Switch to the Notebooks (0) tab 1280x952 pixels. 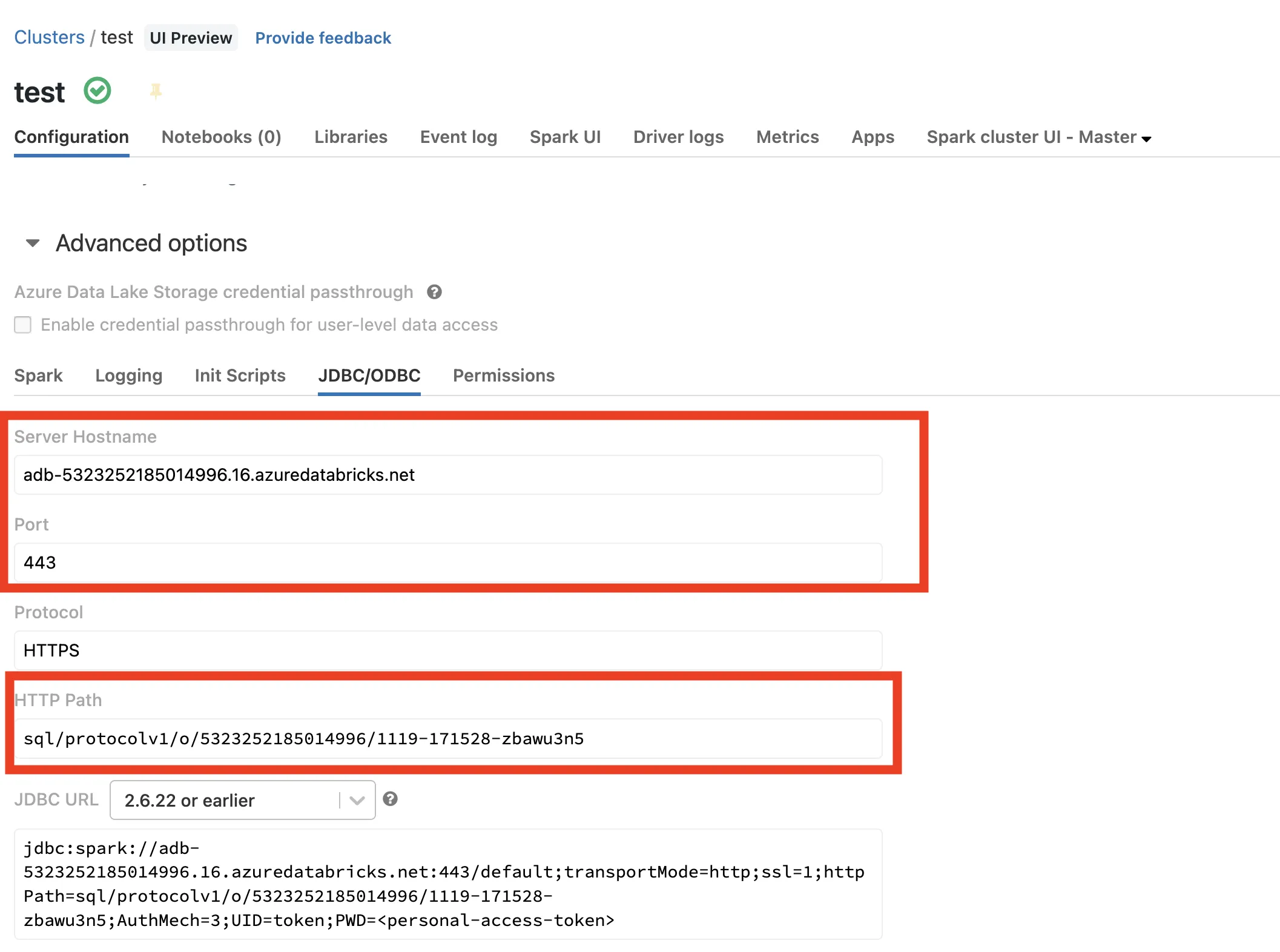tap(221, 137)
